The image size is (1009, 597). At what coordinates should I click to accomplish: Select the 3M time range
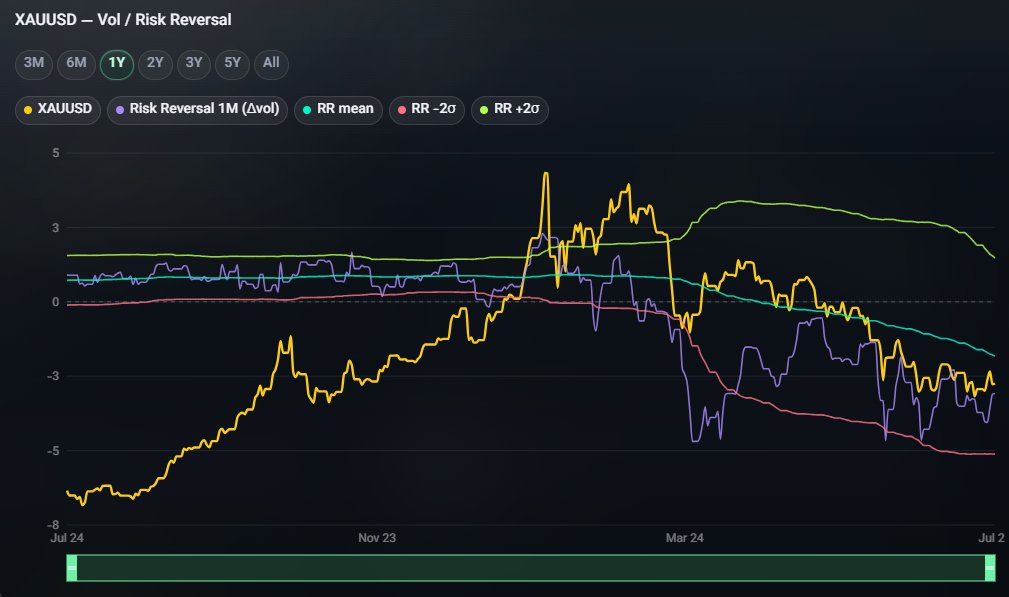click(x=33, y=64)
